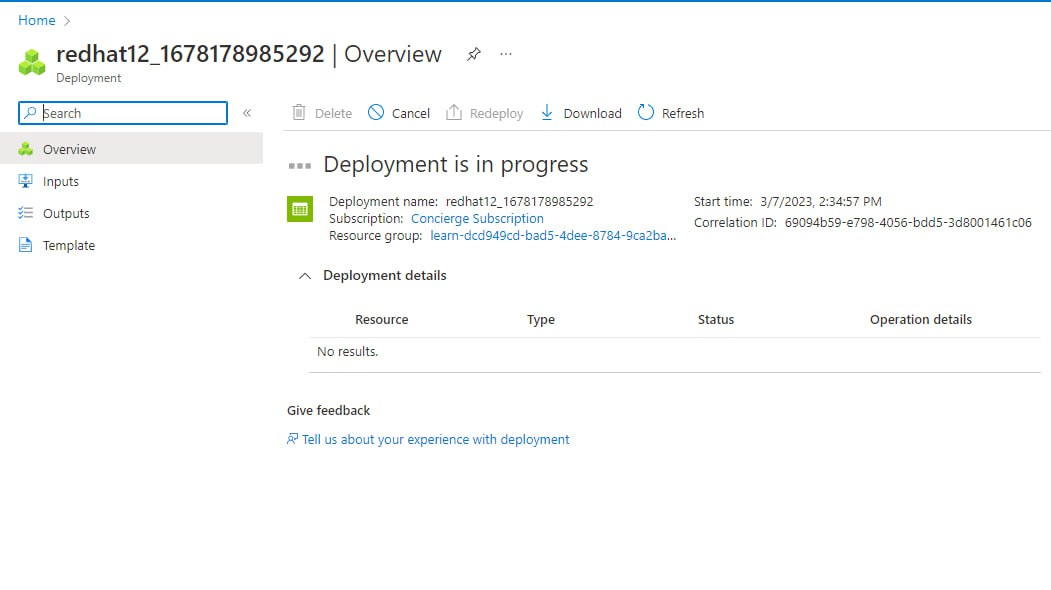Viewport: 1051px width, 590px height.
Task: Open the learn-dcd949cd resource group link
Action: (x=553, y=235)
